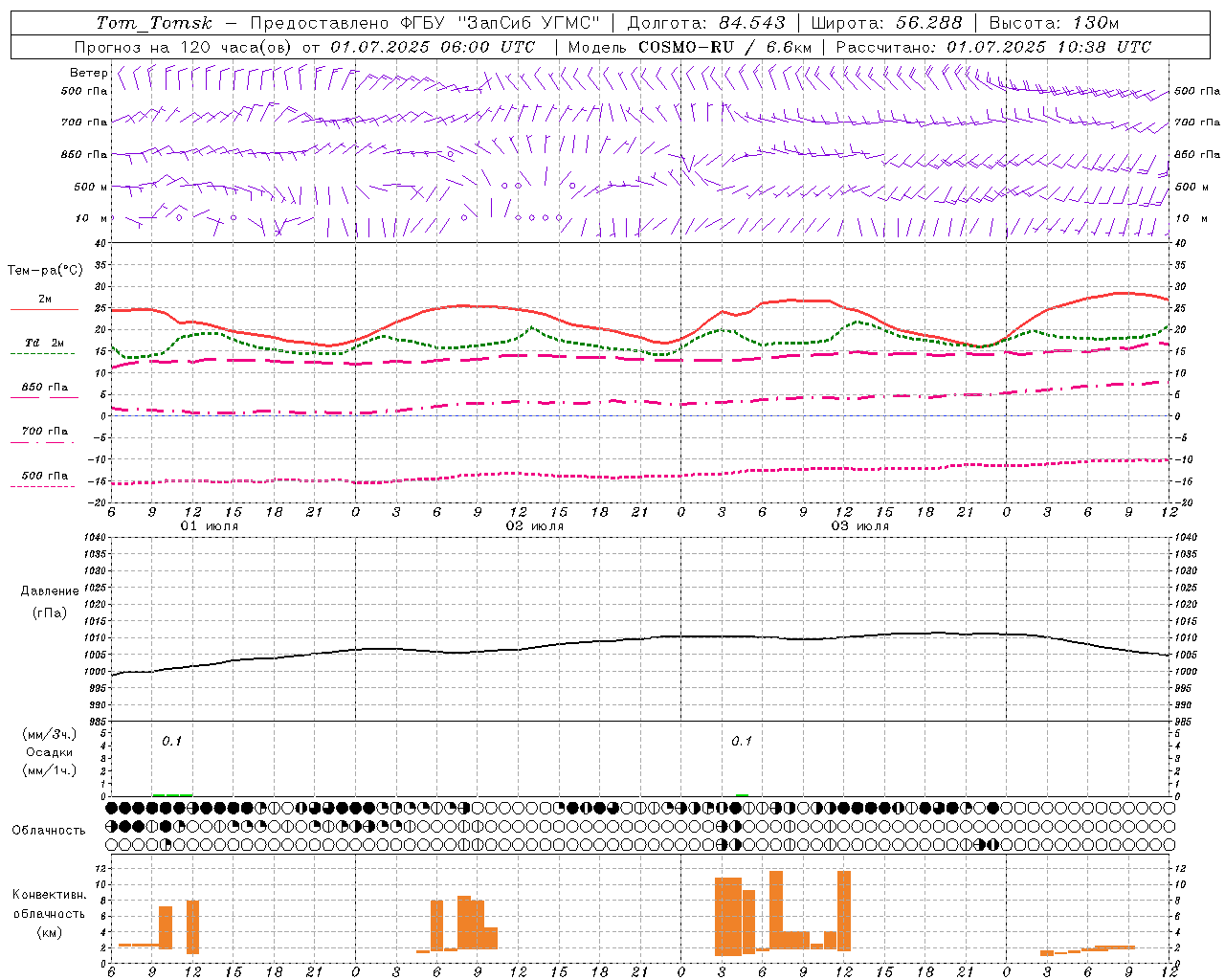Click the "Ветер" wind panel label
The width and height of the screenshot is (1225, 980).
tap(88, 73)
